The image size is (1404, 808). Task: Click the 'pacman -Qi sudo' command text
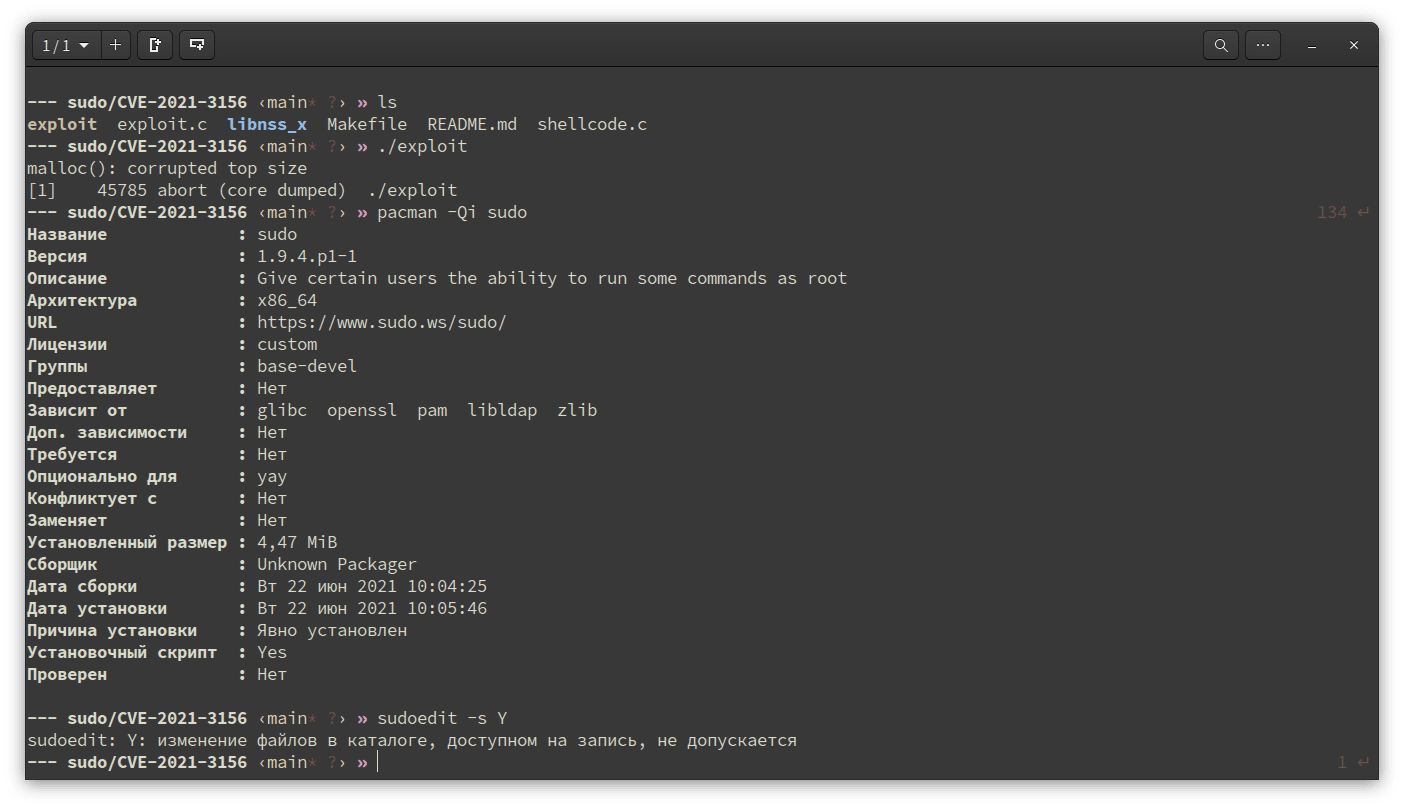pos(452,212)
